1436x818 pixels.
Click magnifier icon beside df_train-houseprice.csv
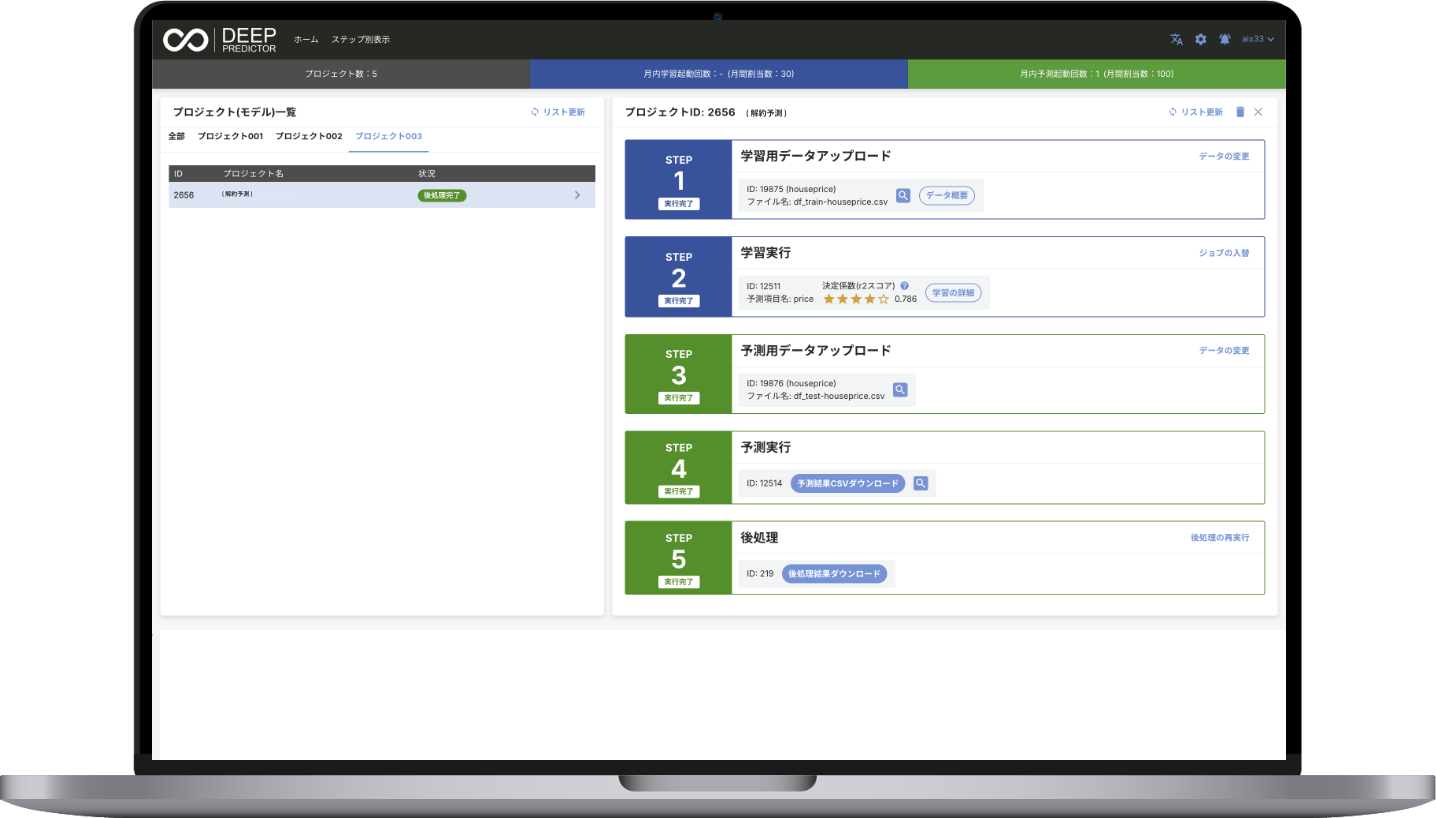902,196
